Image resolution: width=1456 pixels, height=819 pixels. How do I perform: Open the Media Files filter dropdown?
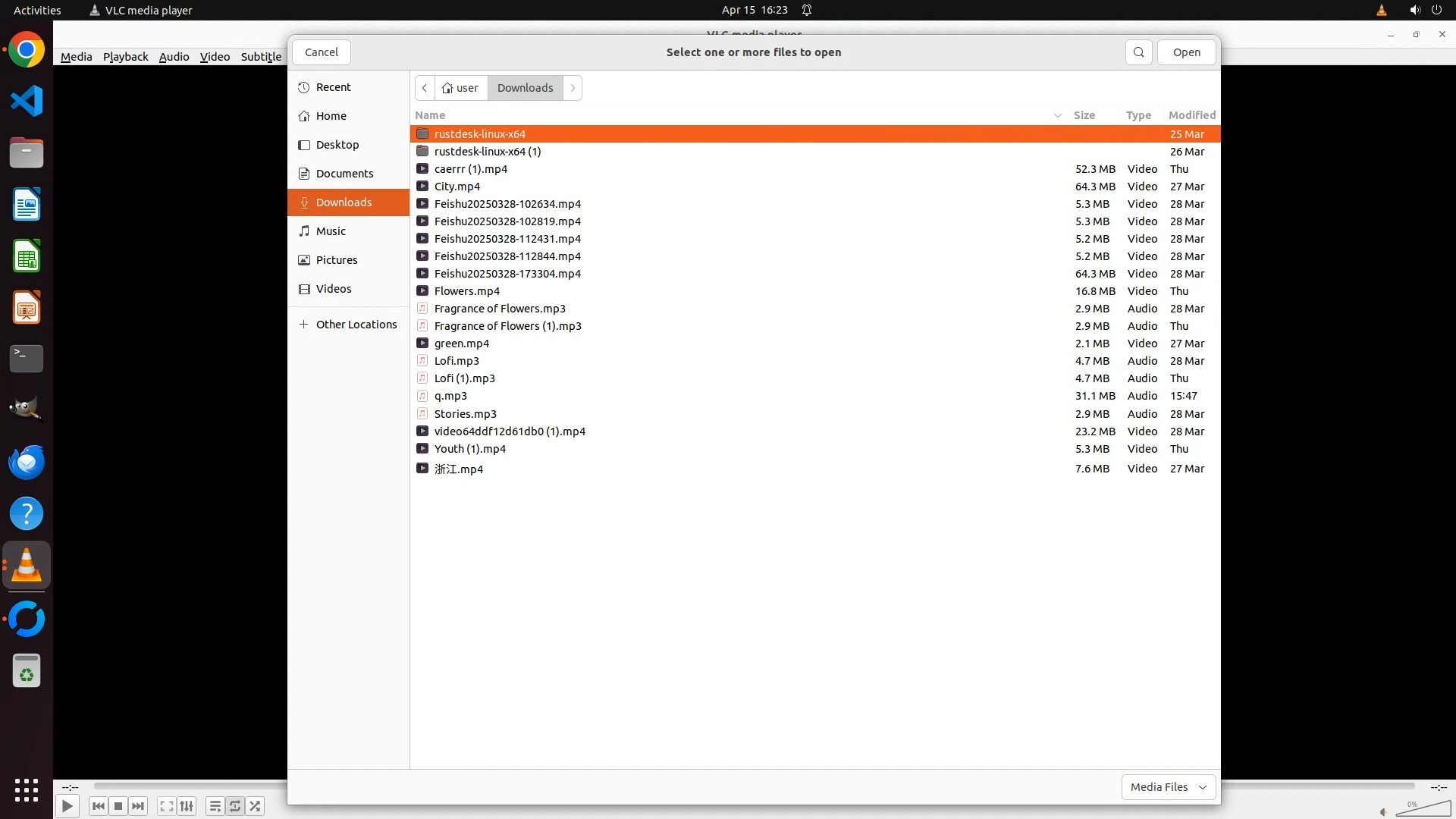coord(1168,786)
